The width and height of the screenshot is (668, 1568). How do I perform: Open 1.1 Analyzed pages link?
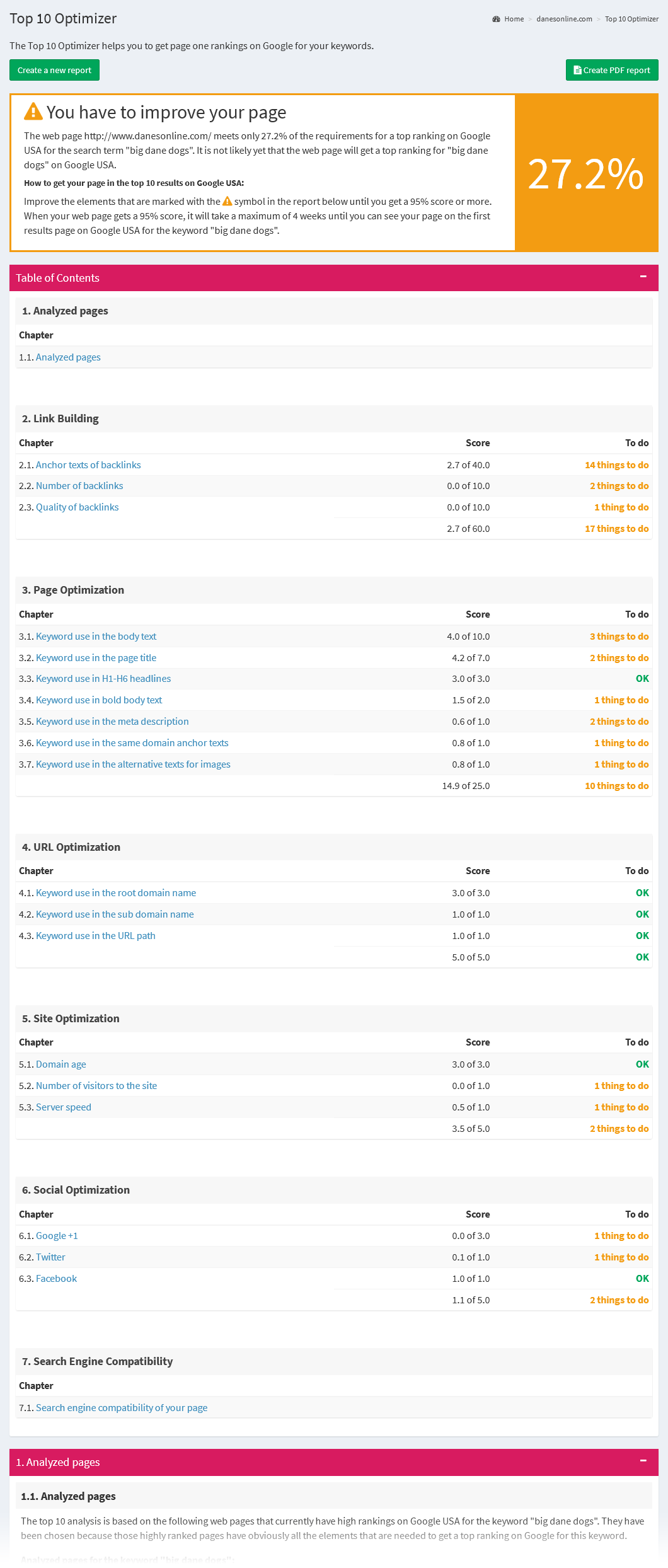pos(68,357)
